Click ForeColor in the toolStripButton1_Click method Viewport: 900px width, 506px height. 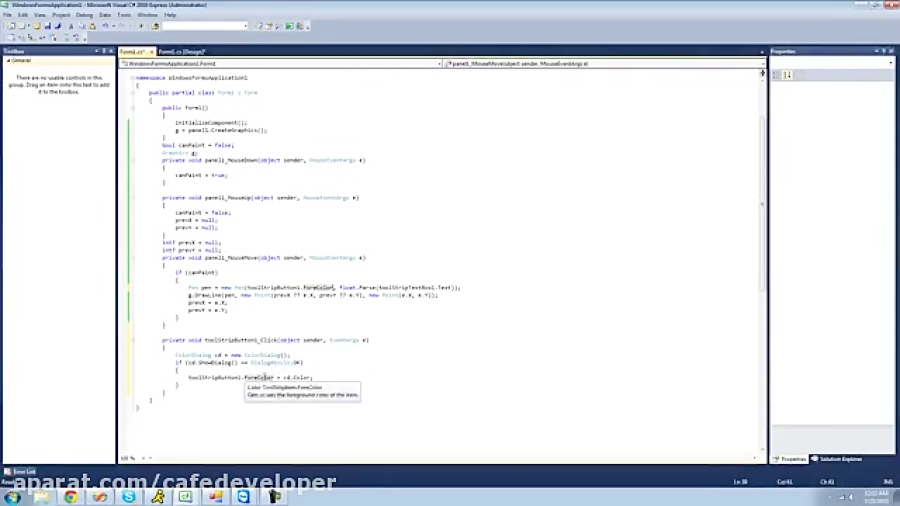tap(259, 377)
